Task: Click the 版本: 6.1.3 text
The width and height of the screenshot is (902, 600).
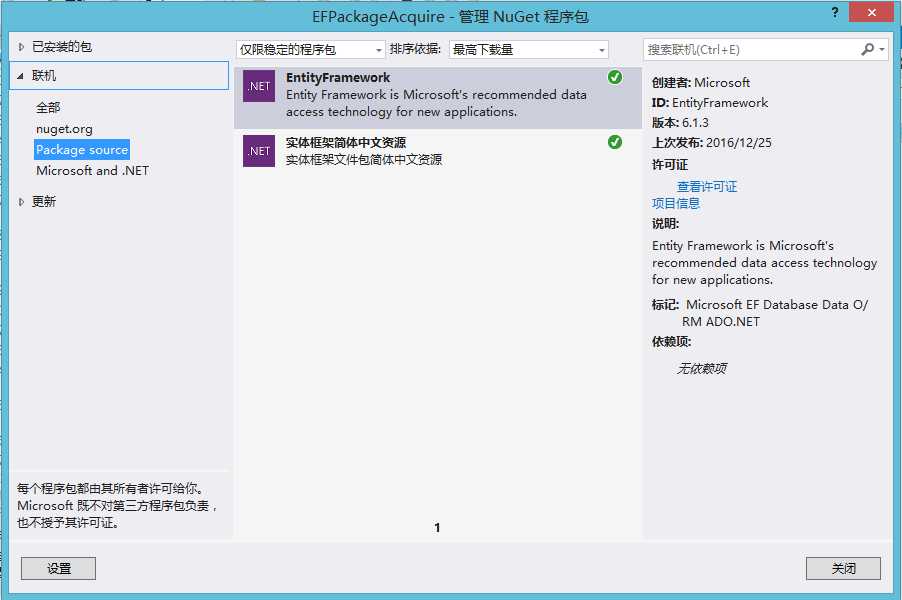Action: (680, 123)
